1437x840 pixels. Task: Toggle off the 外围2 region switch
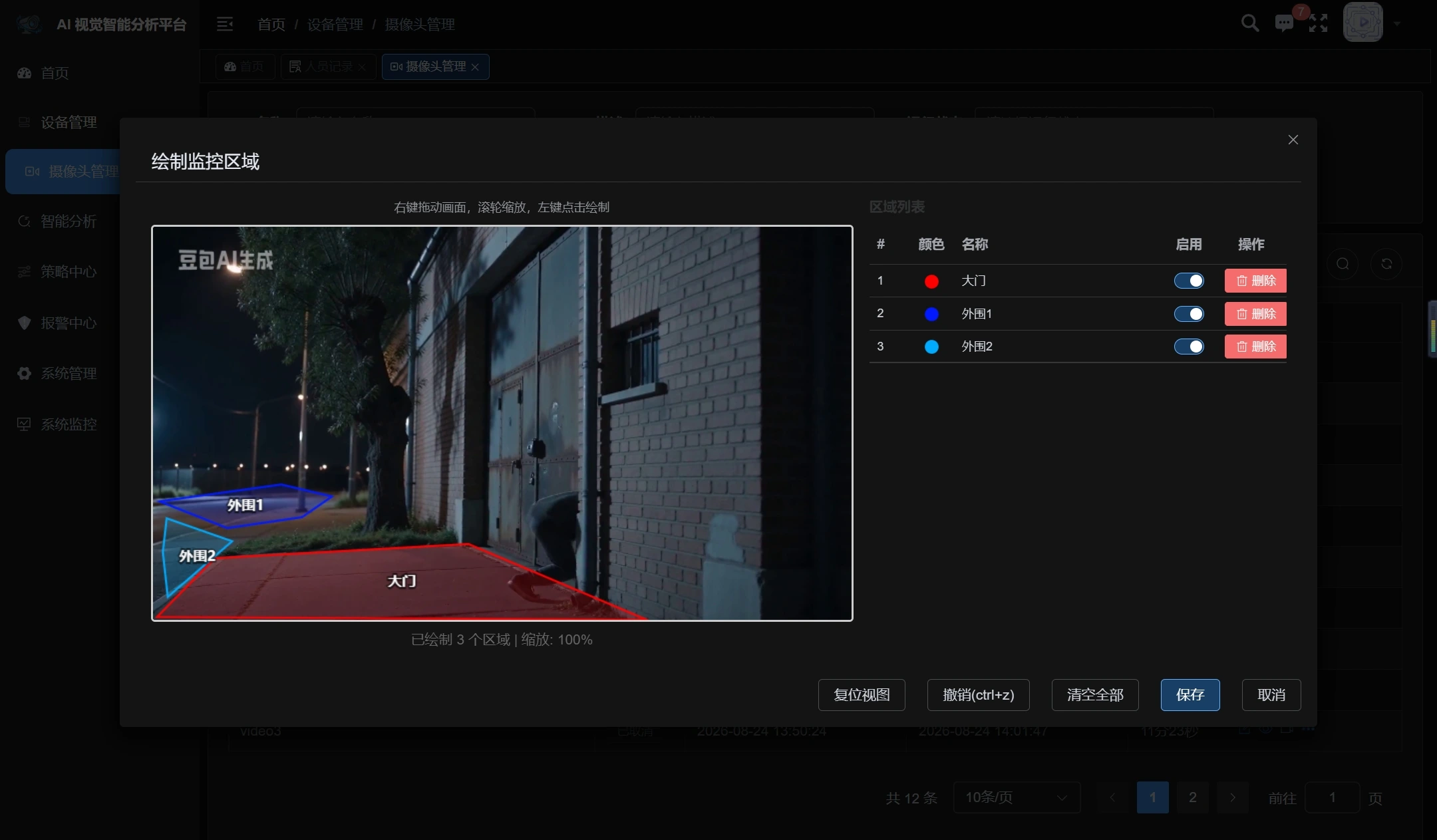tap(1189, 347)
